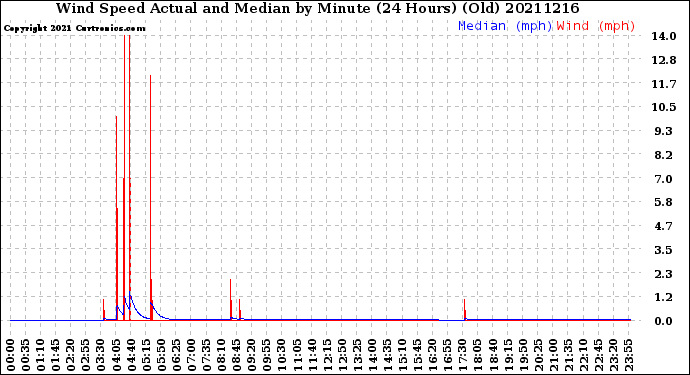Click the 20:25 time axis label
This screenshot has height=375, width=690.
click(538, 354)
